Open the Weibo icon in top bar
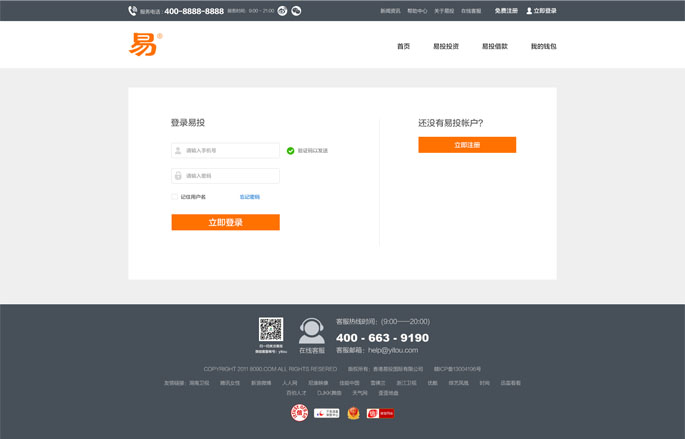This screenshot has width=685, height=439. click(282, 11)
